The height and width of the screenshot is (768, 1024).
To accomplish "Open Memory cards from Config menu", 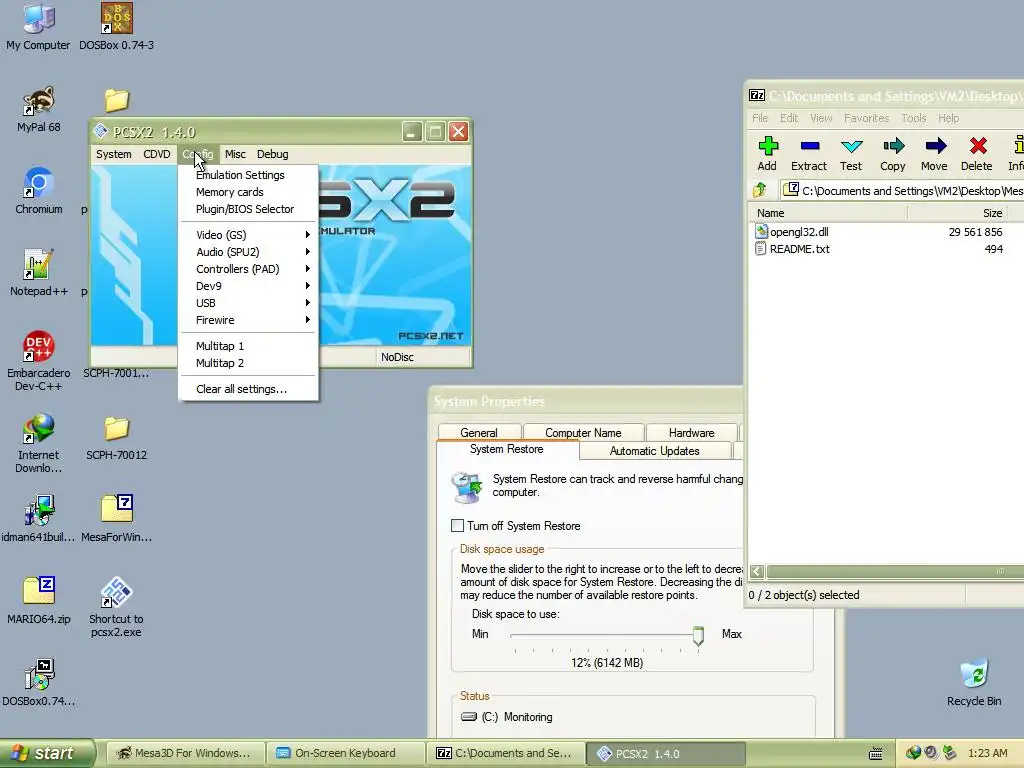I will tap(248, 192).
